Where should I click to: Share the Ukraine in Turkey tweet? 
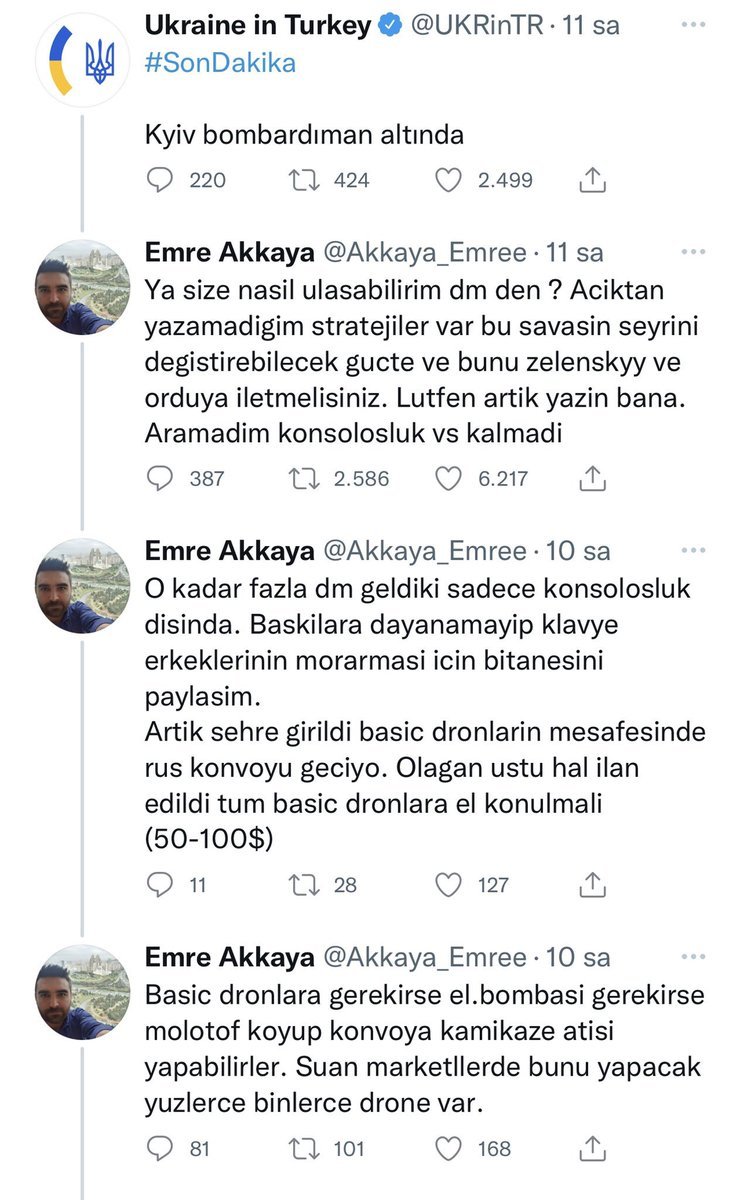(x=593, y=180)
